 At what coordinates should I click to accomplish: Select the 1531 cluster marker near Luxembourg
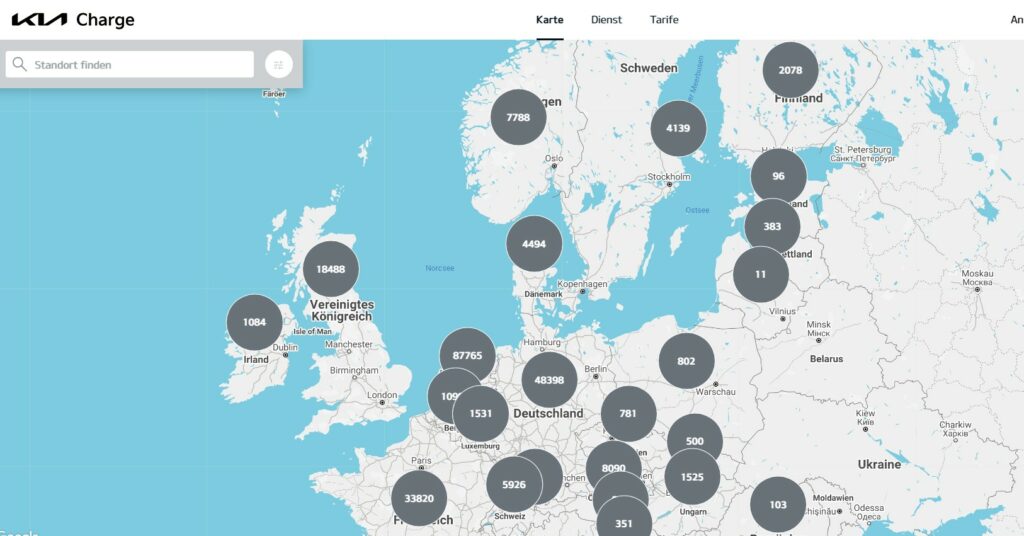481,413
